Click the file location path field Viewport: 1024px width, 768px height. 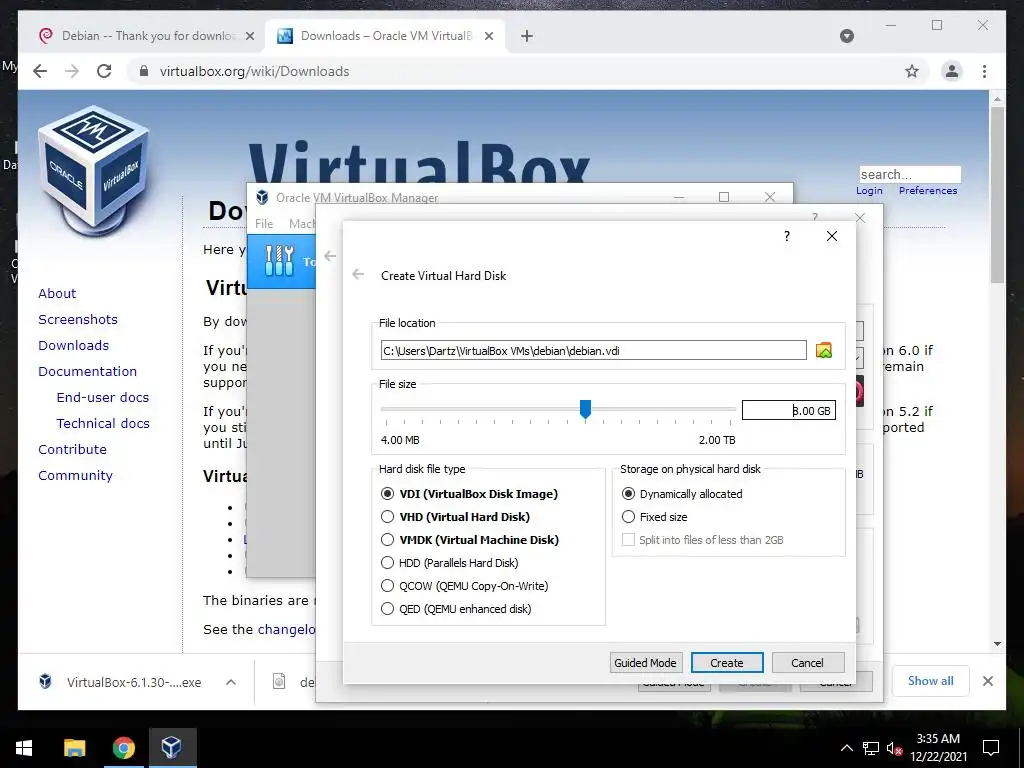pos(594,350)
